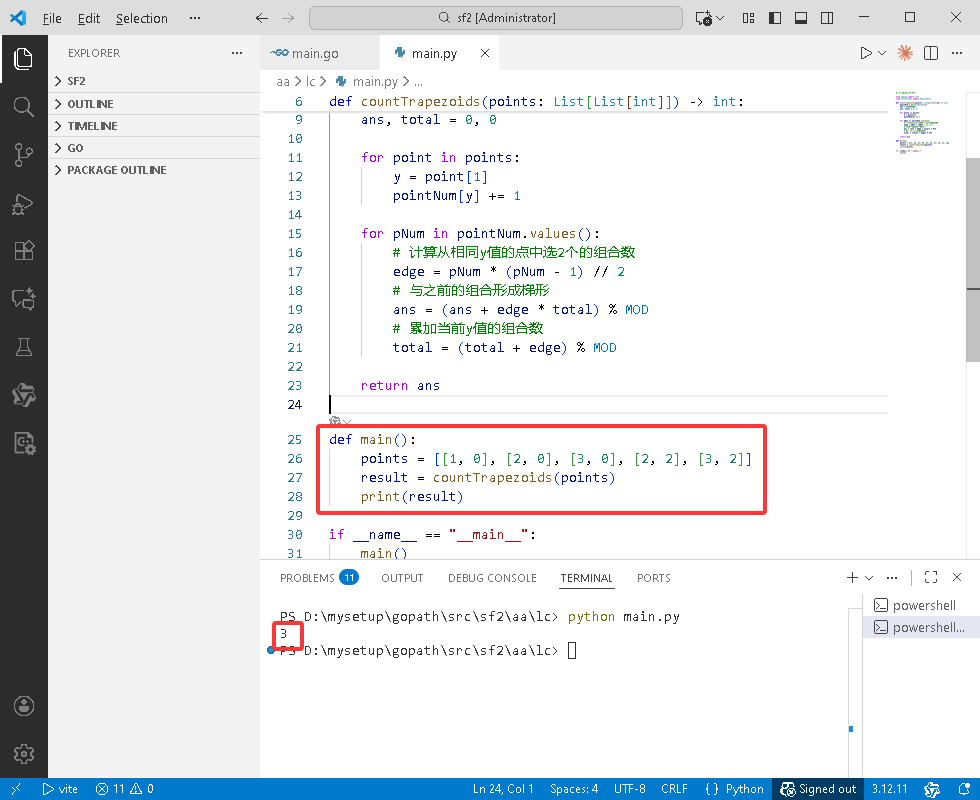The height and width of the screenshot is (800, 980).
Task: Change encoding UTF-8 in status bar
Action: point(629,789)
